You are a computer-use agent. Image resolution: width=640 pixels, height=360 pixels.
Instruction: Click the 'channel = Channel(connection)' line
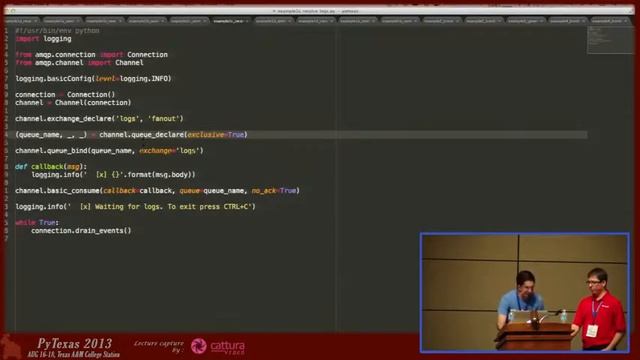coord(73,103)
